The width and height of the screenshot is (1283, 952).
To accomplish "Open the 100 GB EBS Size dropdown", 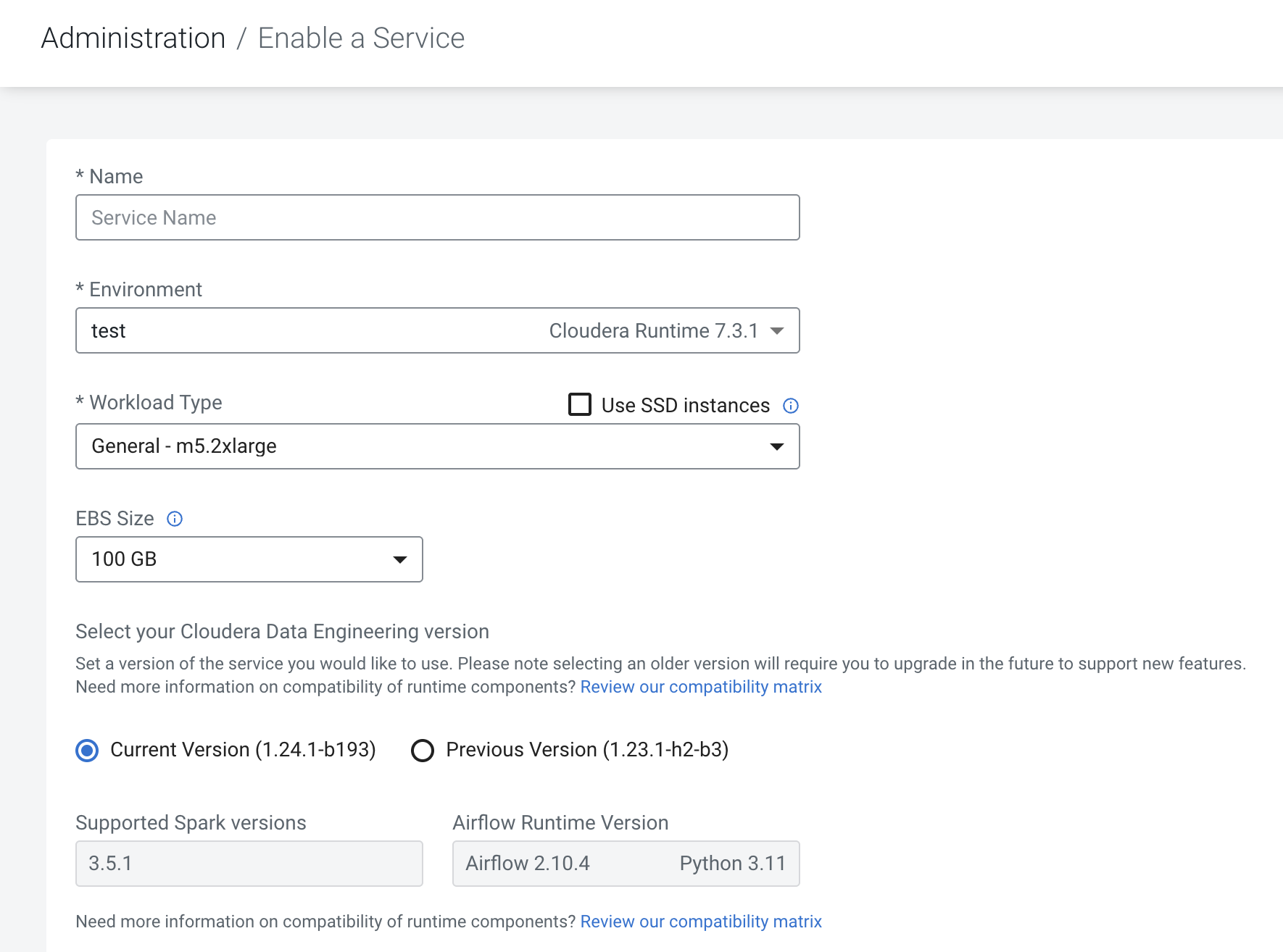I will click(x=232, y=559).
